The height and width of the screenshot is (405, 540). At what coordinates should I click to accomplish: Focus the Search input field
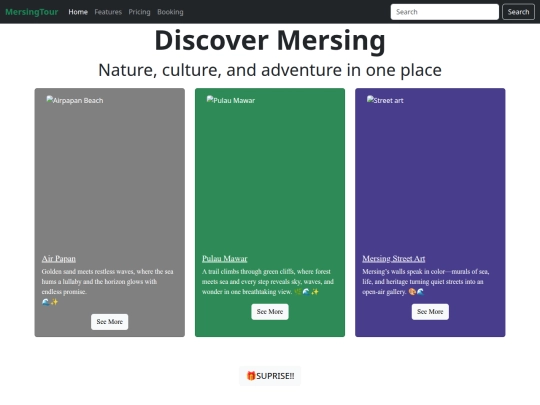[x=445, y=12]
